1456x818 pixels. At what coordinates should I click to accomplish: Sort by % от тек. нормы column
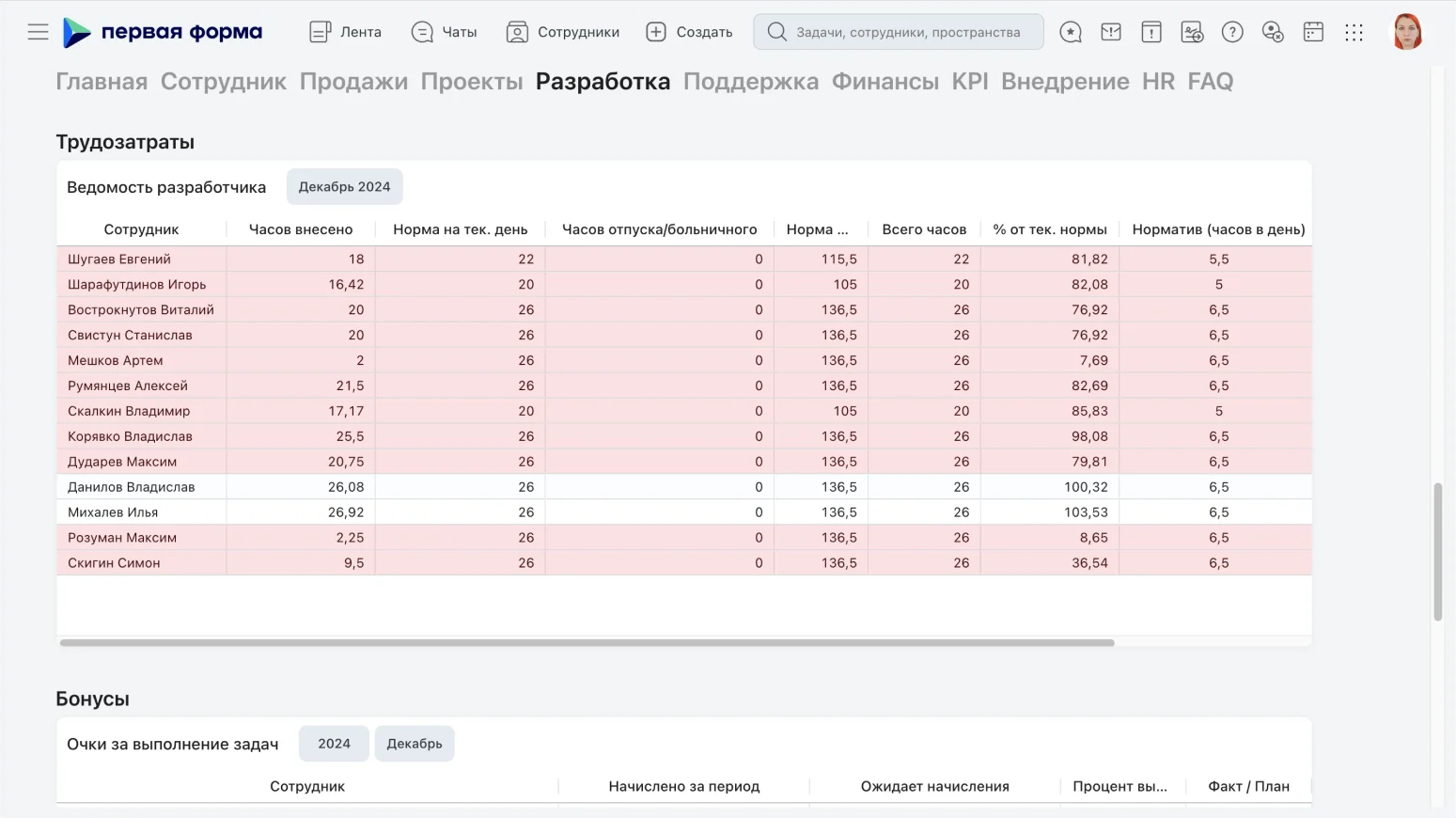point(1050,229)
